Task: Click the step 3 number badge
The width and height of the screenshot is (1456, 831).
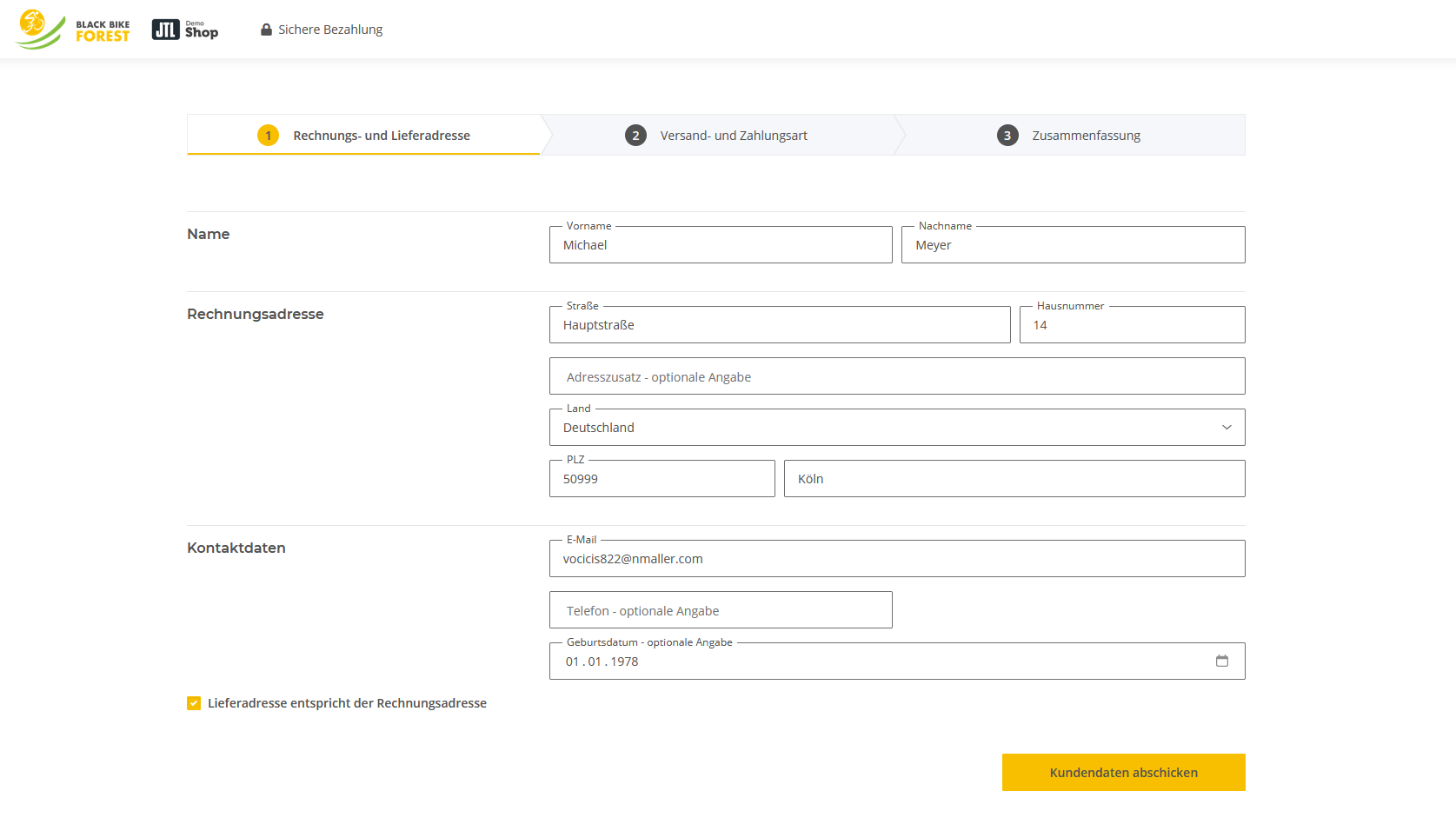Action: 1007,136
